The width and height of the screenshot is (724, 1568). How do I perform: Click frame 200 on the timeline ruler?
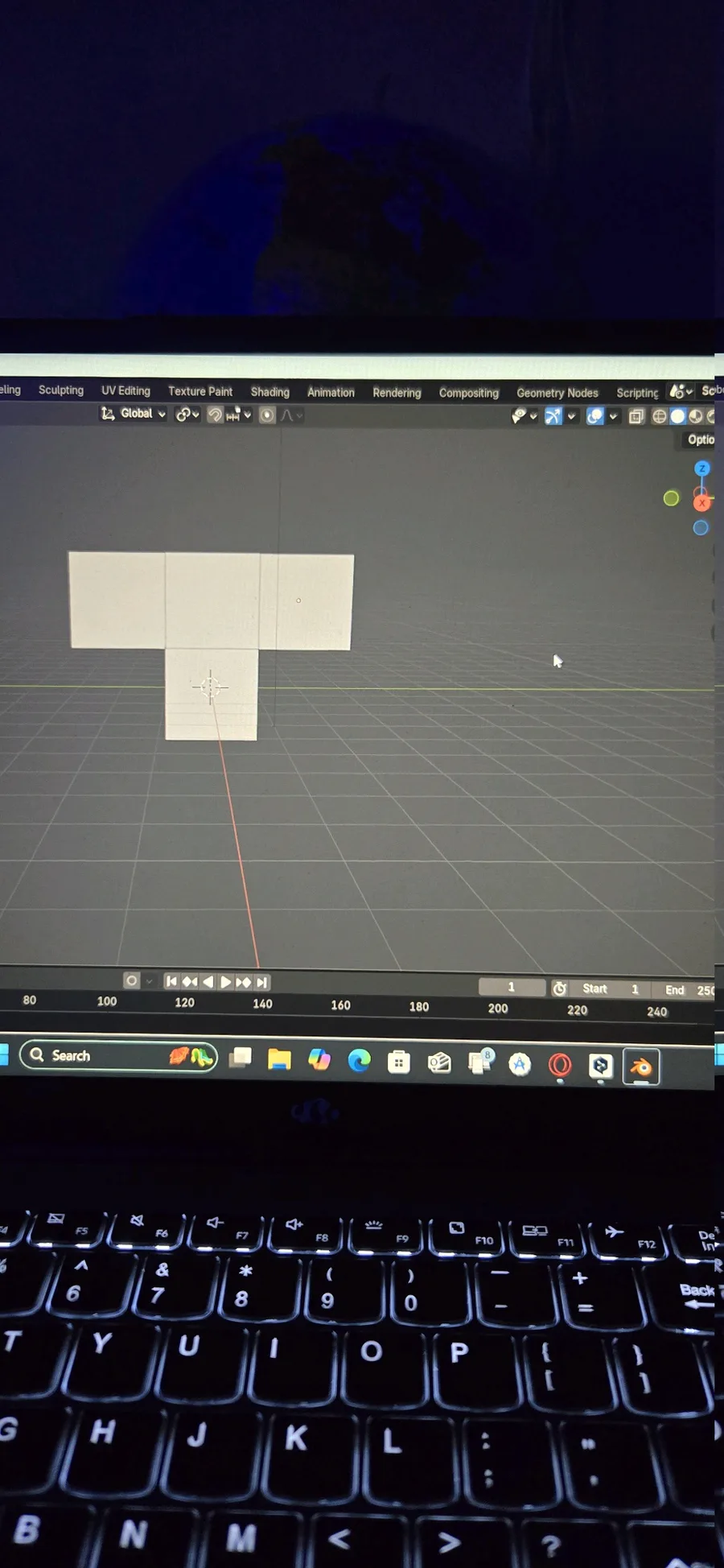(498, 1008)
